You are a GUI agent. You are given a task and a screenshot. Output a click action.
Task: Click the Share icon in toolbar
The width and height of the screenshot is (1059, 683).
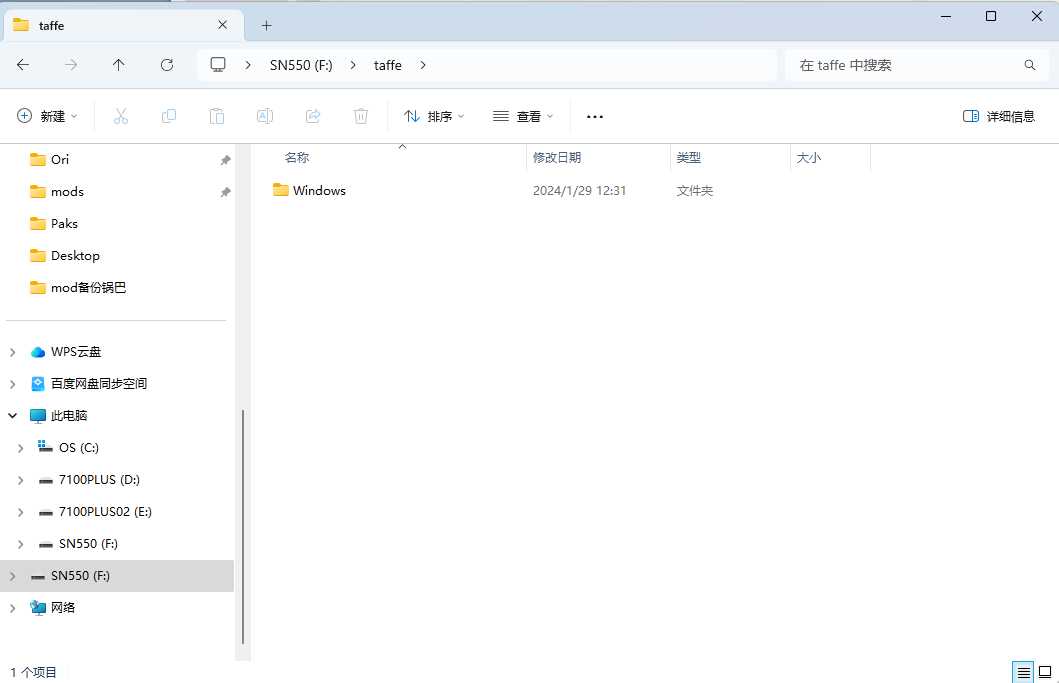pos(313,116)
